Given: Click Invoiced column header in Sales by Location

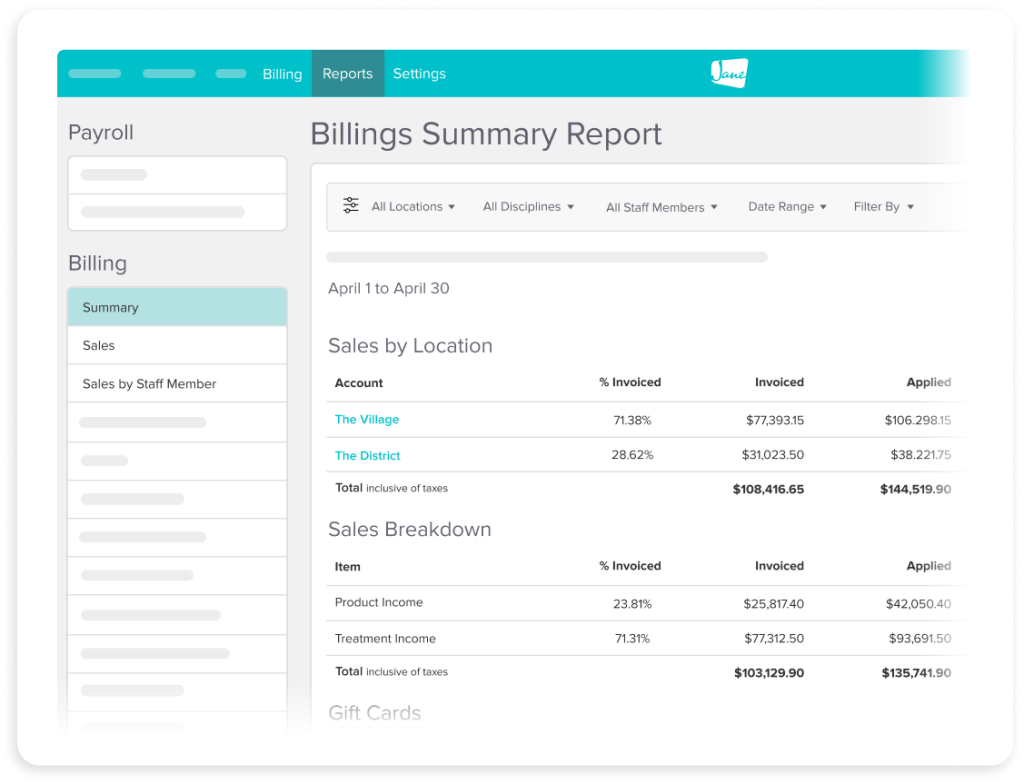Looking at the screenshot, I should [x=779, y=382].
